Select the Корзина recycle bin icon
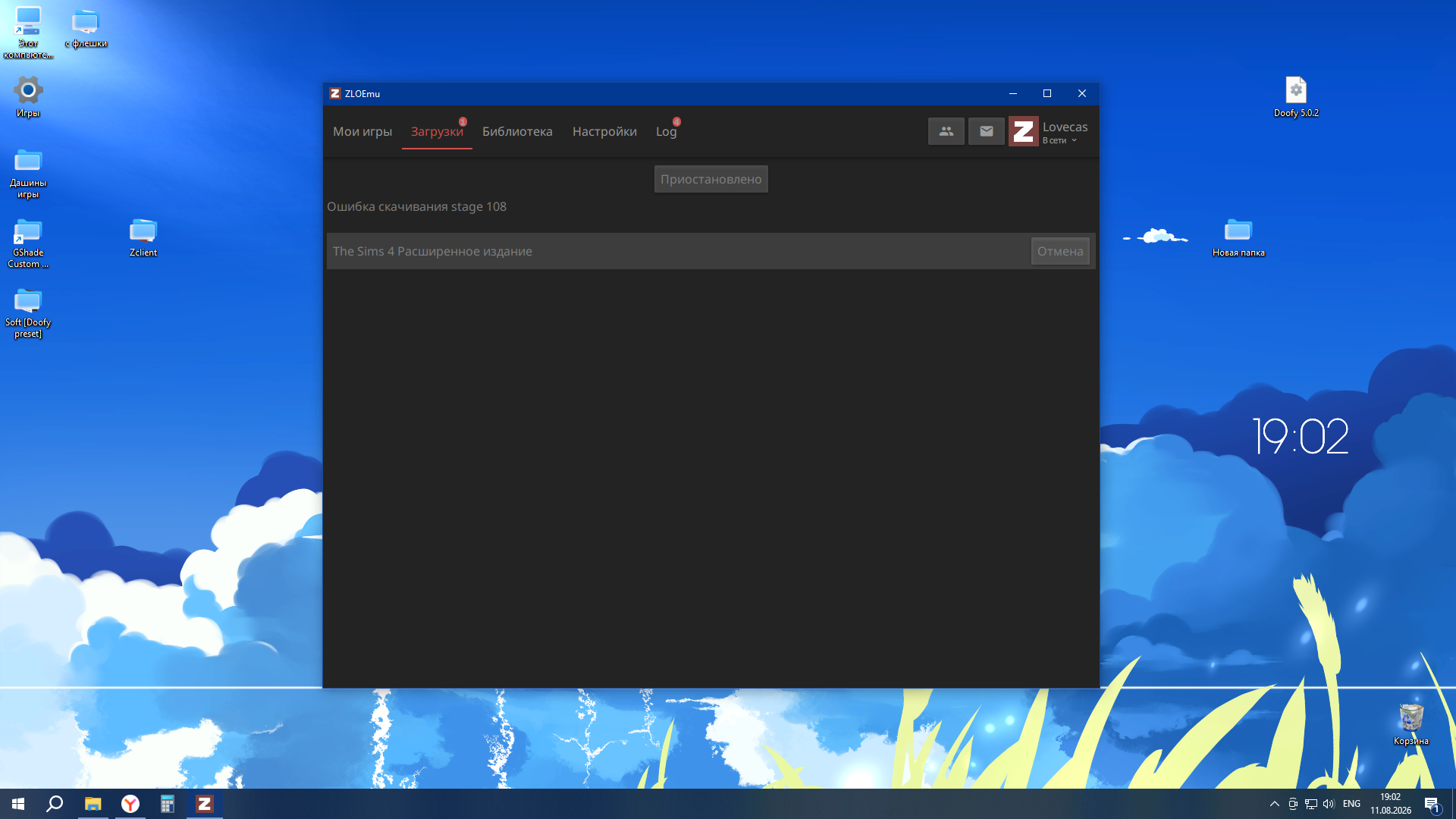 click(x=1411, y=724)
